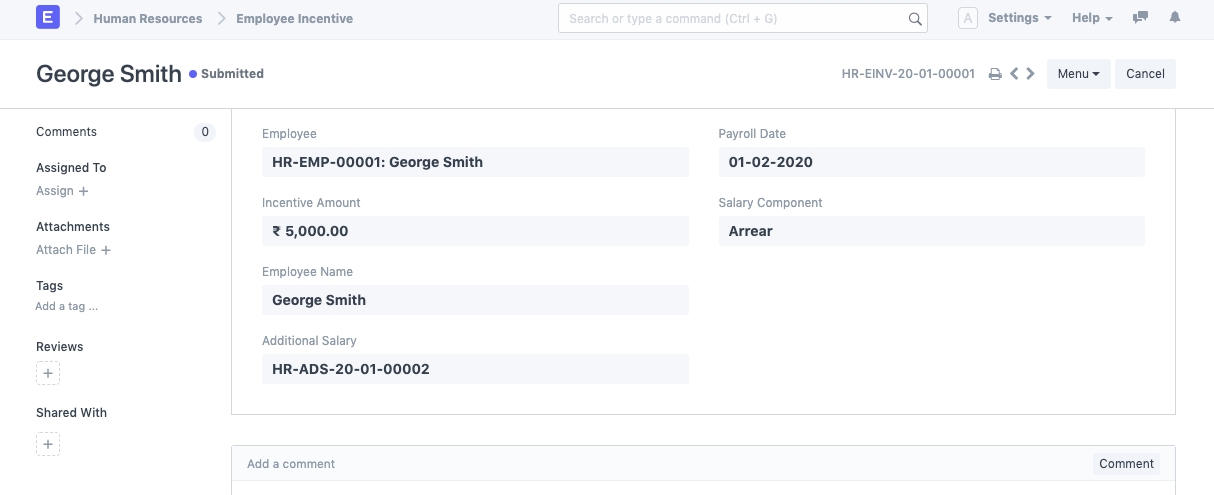Image resolution: width=1214 pixels, height=495 pixels.
Task: Click the Comment button
Action: click(1126, 464)
